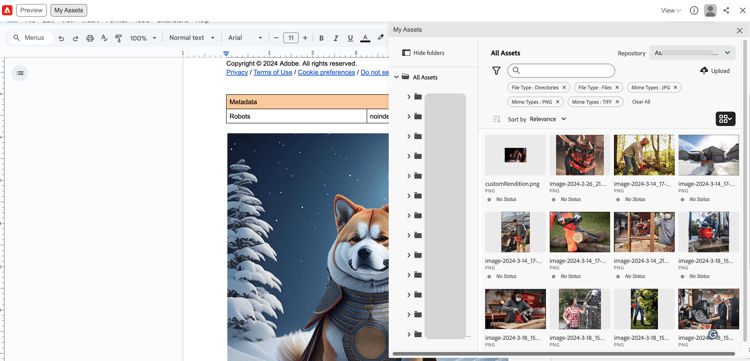The image size is (750, 361).
Task: Open the Terms of Use link
Action: tap(273, 72)
